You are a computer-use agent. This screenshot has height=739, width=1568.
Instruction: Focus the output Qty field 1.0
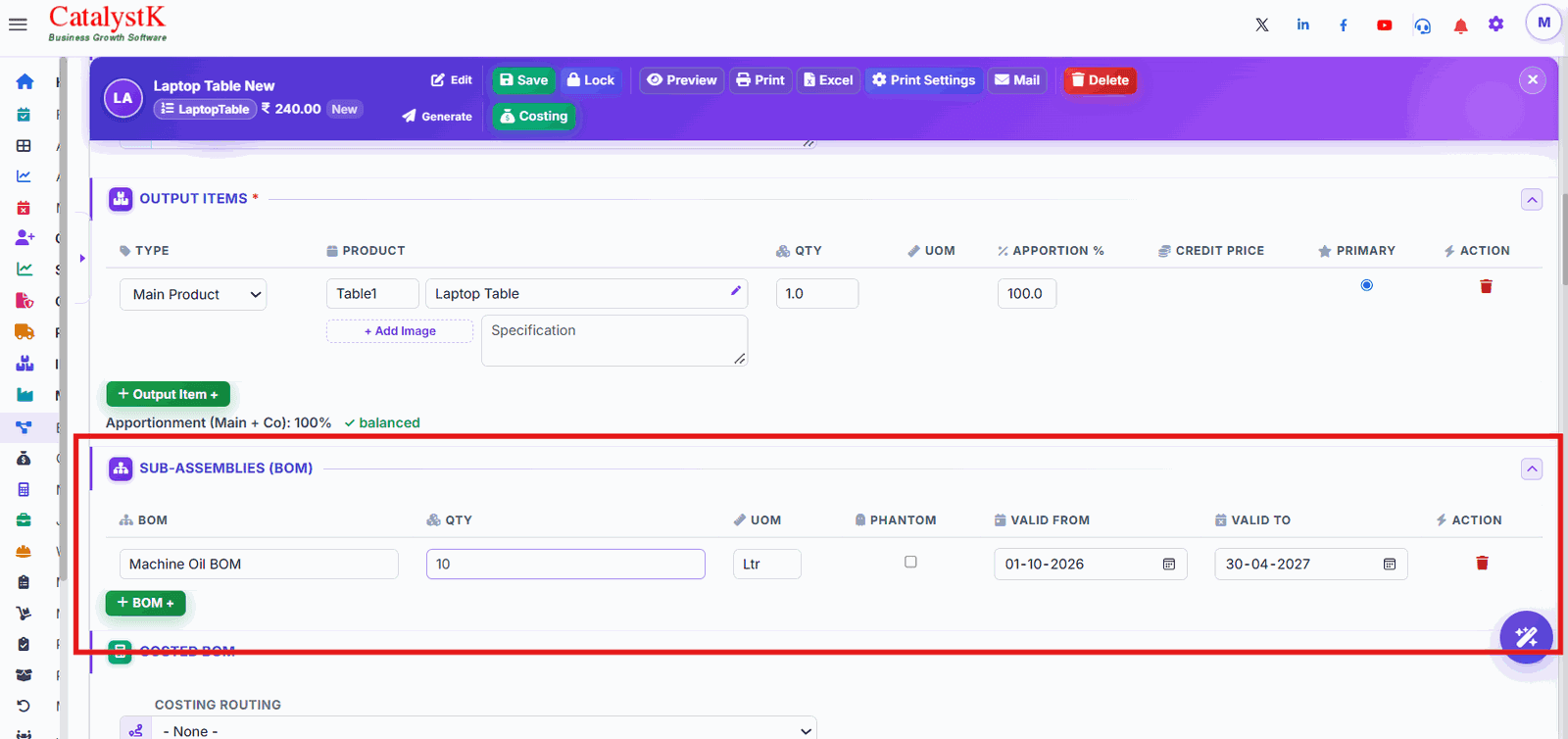tap(817, 294)
